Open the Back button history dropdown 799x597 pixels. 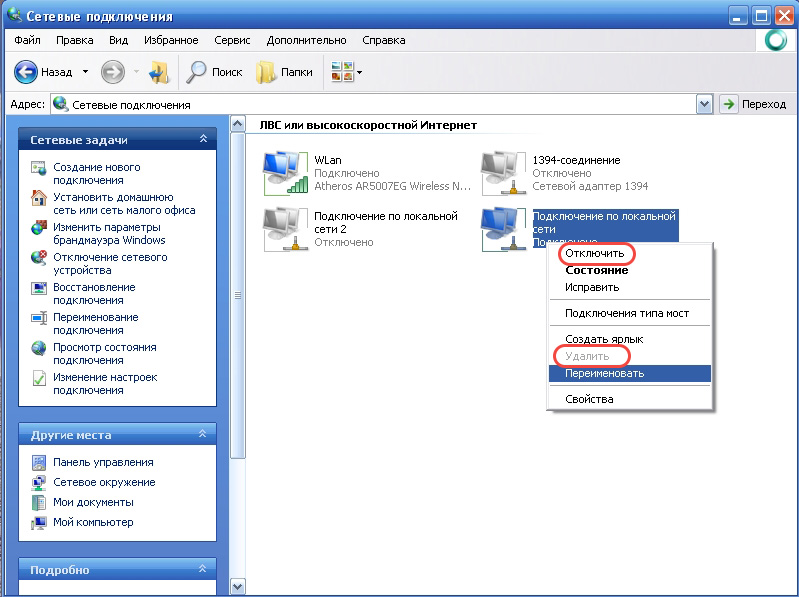pos(85,72)
